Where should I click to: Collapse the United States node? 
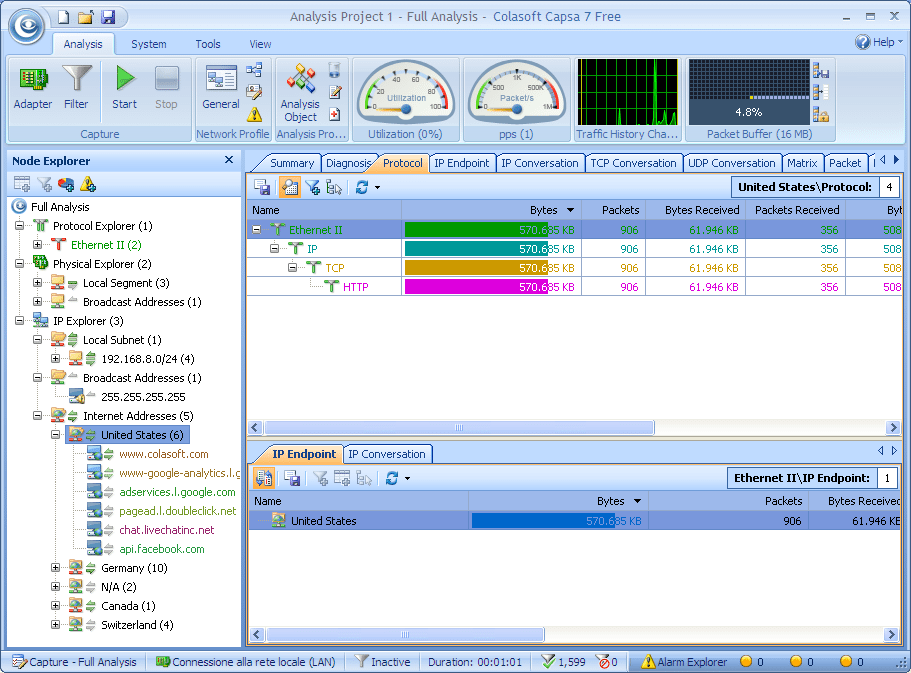click(57, 435)
